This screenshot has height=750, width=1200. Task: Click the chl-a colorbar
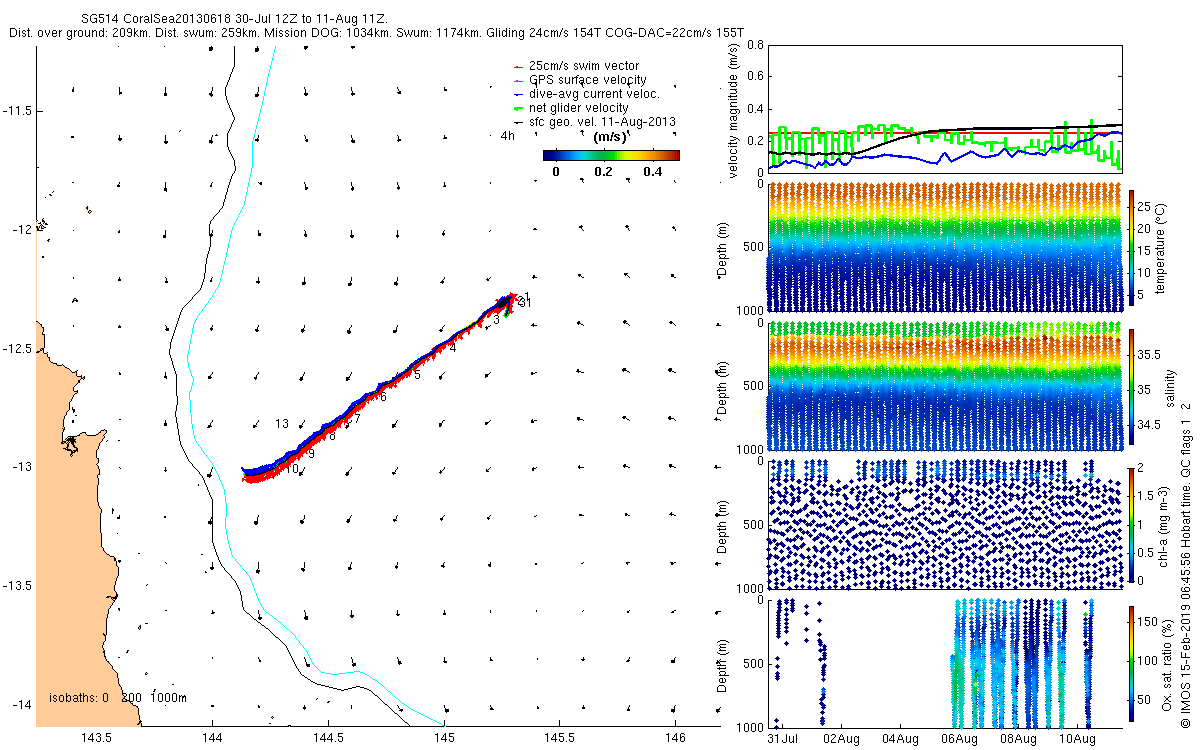[1132, 526]
